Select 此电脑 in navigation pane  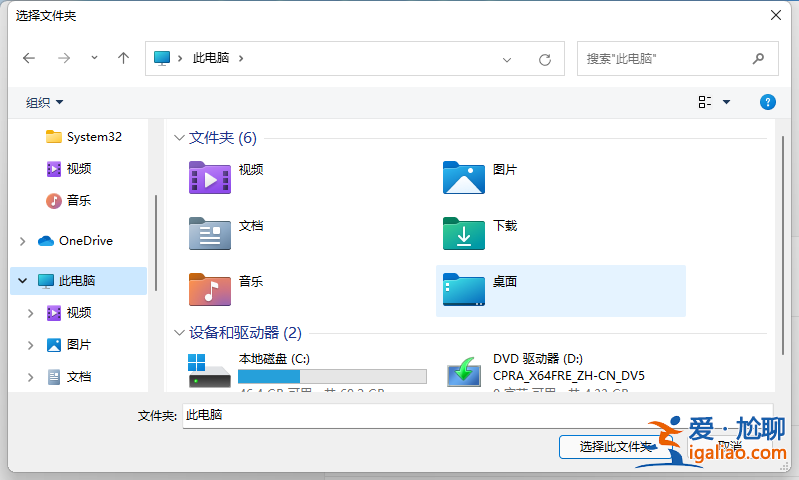tap(78, 280)
